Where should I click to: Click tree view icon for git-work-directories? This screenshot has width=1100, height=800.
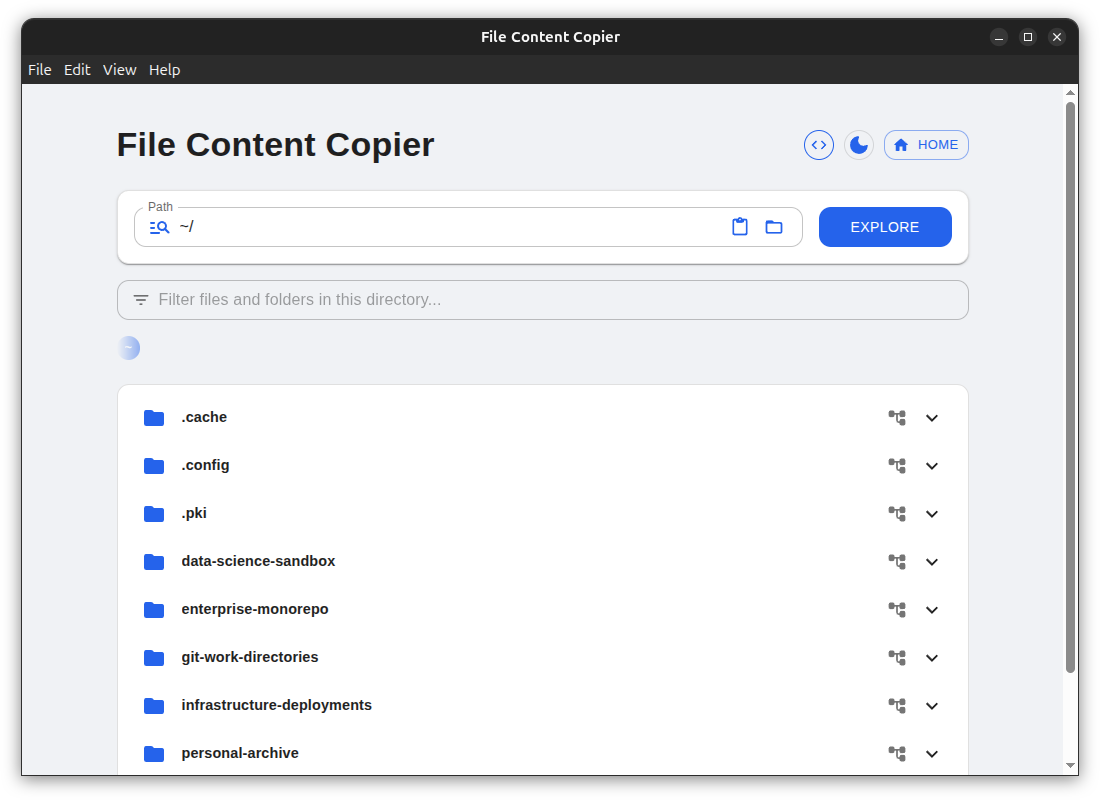click(897, 658)
